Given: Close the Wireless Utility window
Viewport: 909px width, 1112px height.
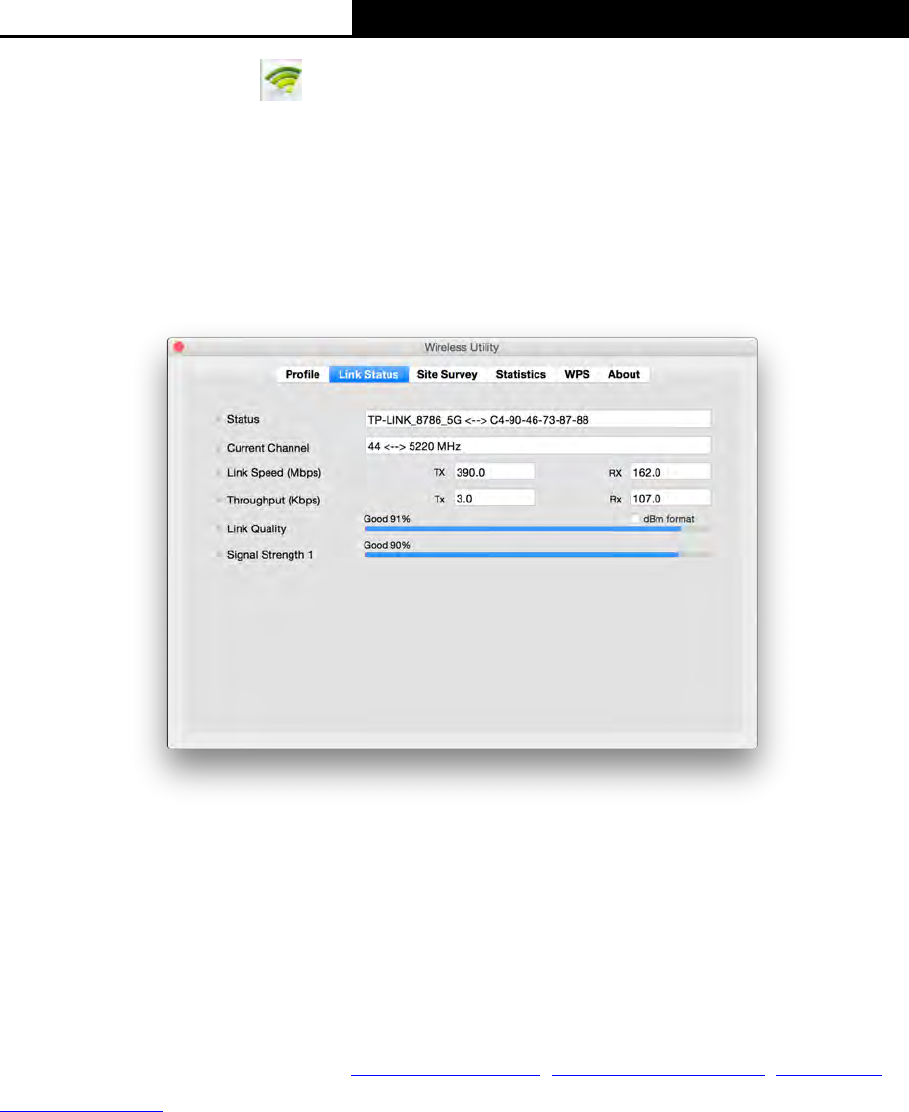Looking at the screenshot, I should [179, 347].
